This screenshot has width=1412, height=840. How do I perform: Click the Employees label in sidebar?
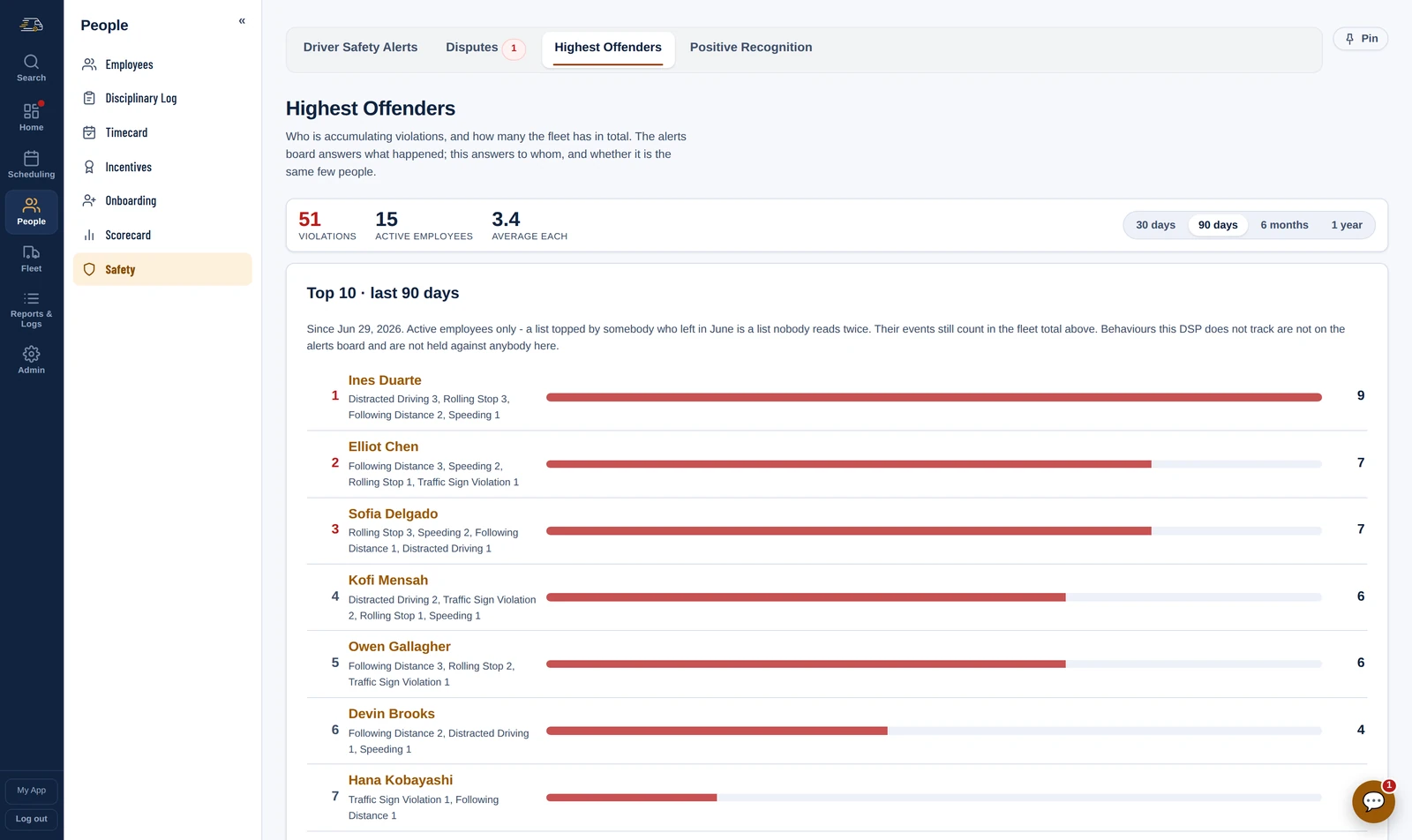[129, 64]
